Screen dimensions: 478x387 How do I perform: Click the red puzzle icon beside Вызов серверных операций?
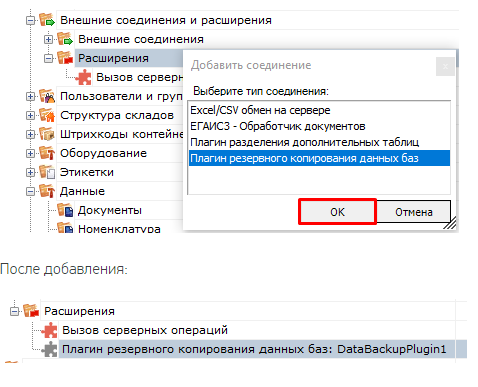click(x=50, y=330)
